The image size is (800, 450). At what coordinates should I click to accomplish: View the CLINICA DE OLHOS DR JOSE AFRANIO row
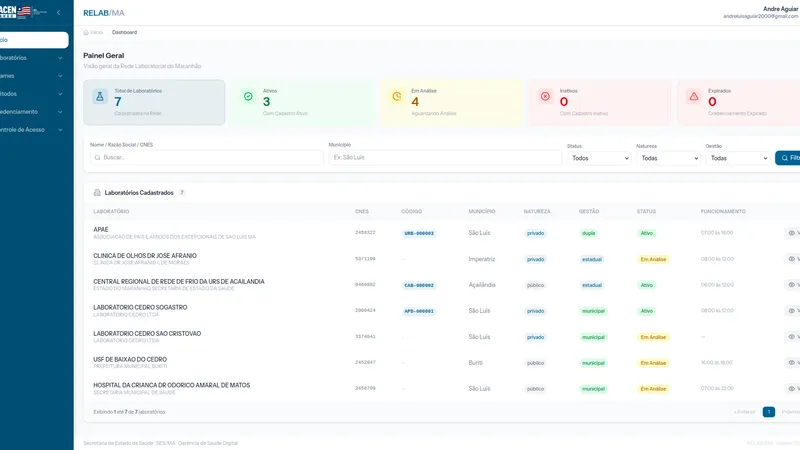point(791,259)
